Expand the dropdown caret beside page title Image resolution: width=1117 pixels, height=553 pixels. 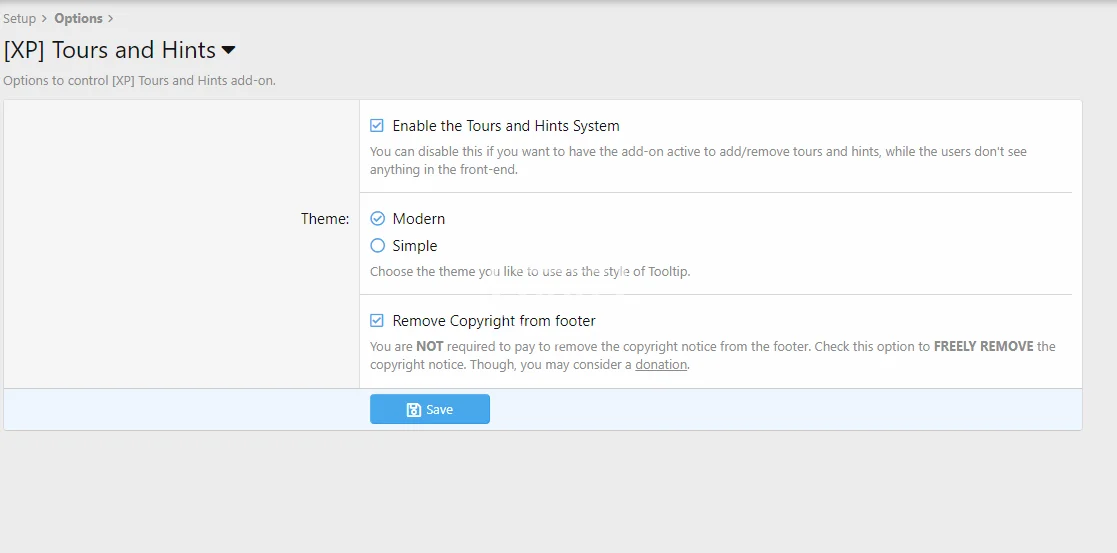tap(228, 50)
